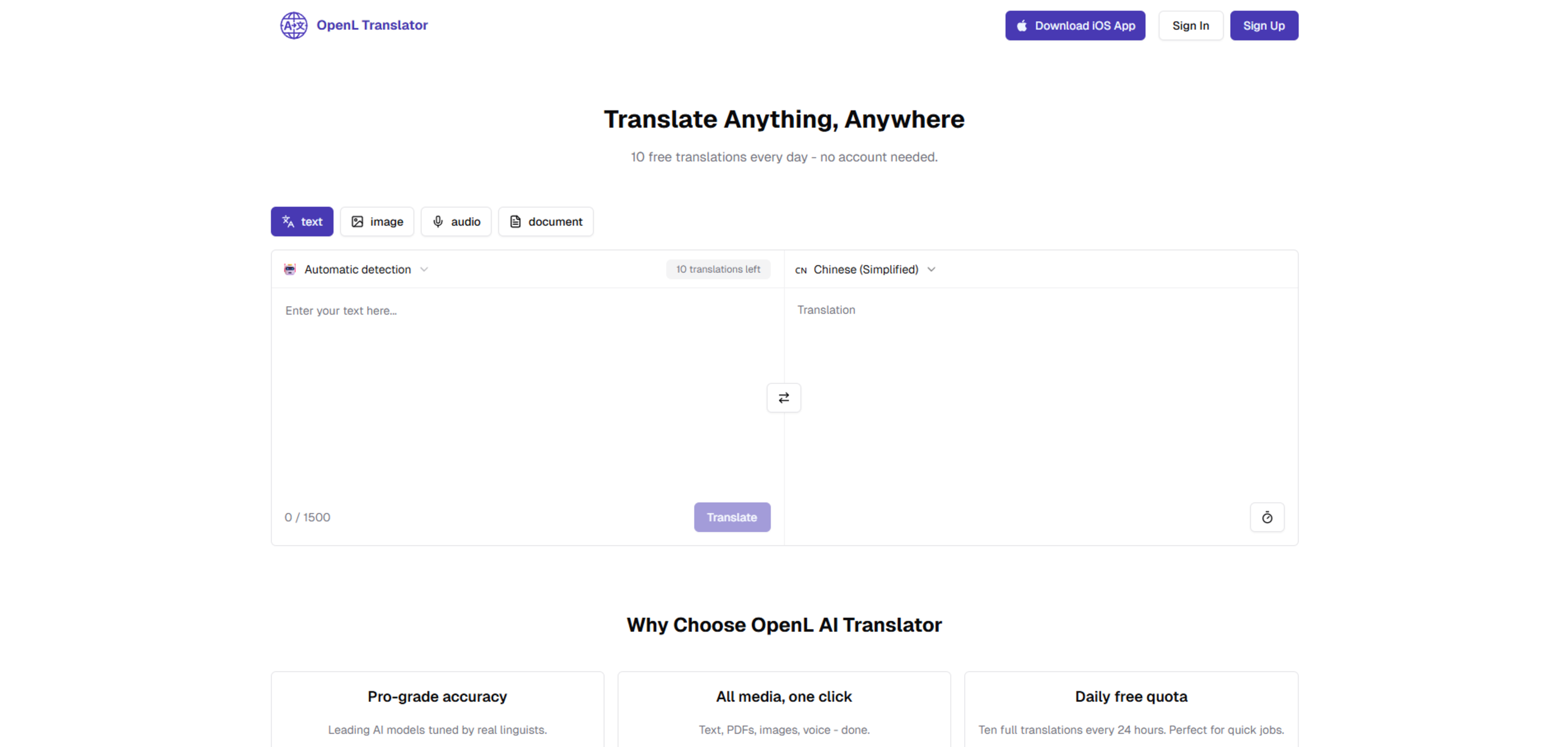Click the swap languages arrows icon
This screenshot has height=747, width=1568.
[784, 397]
